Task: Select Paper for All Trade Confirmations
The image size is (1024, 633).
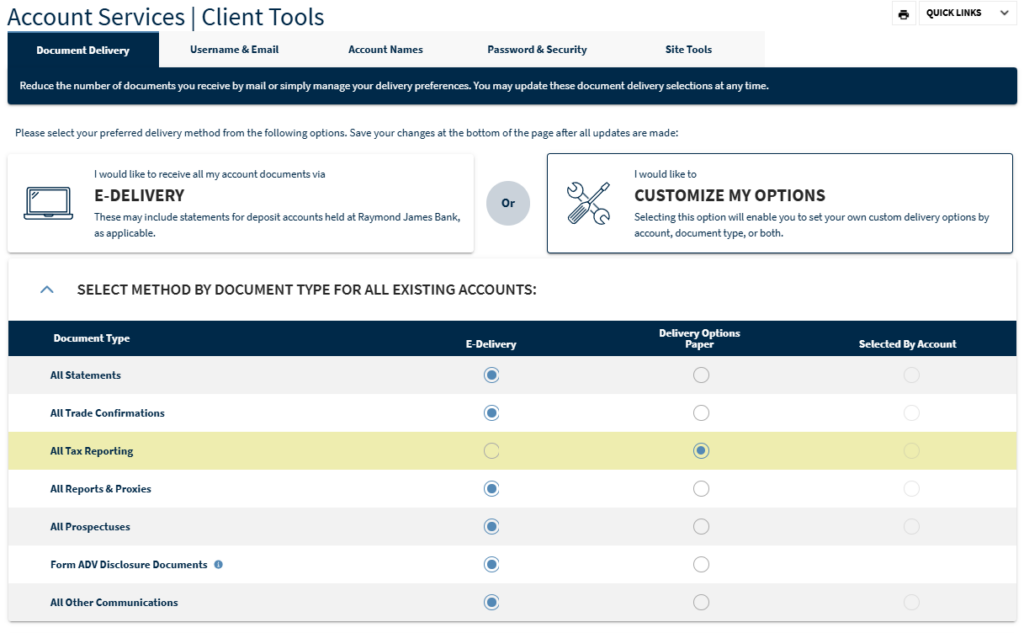Action: pos(701,413)
